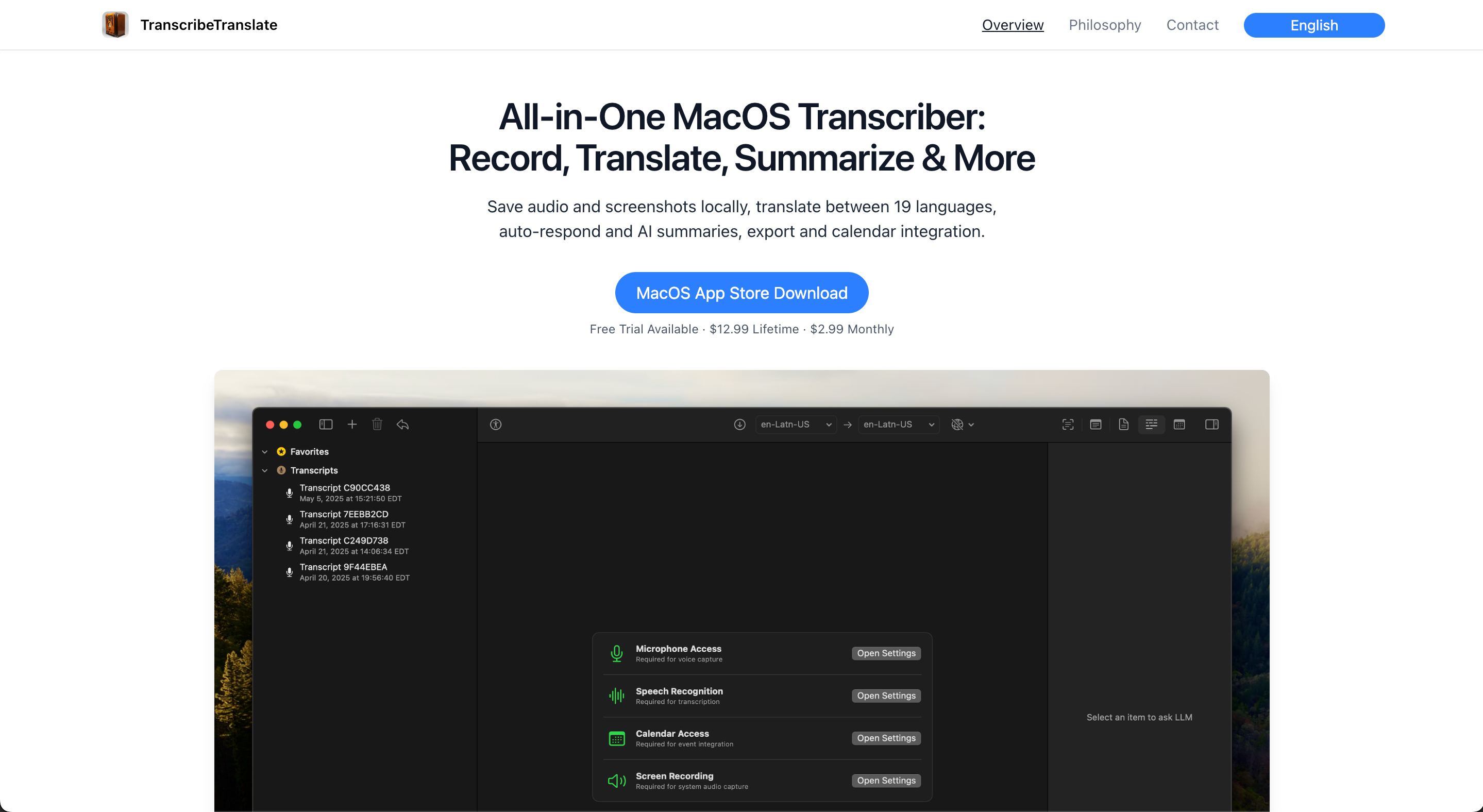This screenshot has height=812, width=1483.
Task: Click the document page icon
Action: (1123, 424)
